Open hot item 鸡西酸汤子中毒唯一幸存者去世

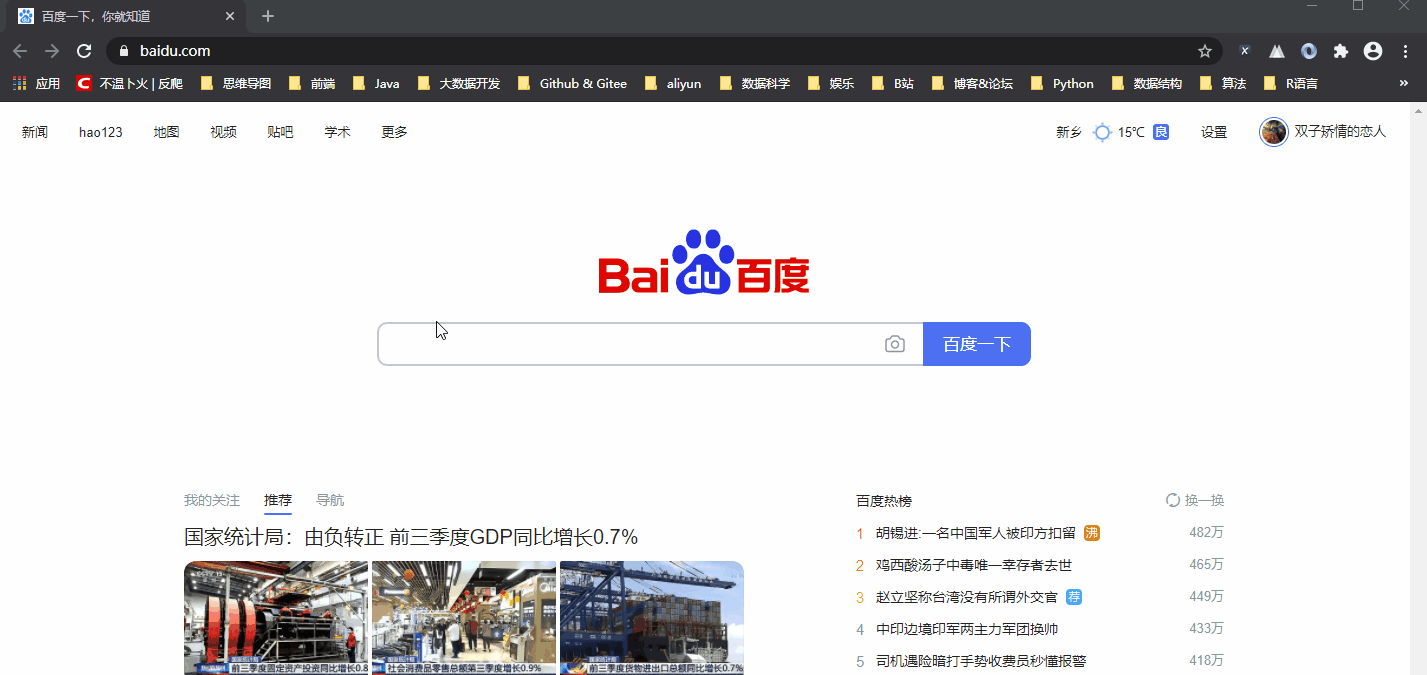pyautogui.click(x=974, y=565)
